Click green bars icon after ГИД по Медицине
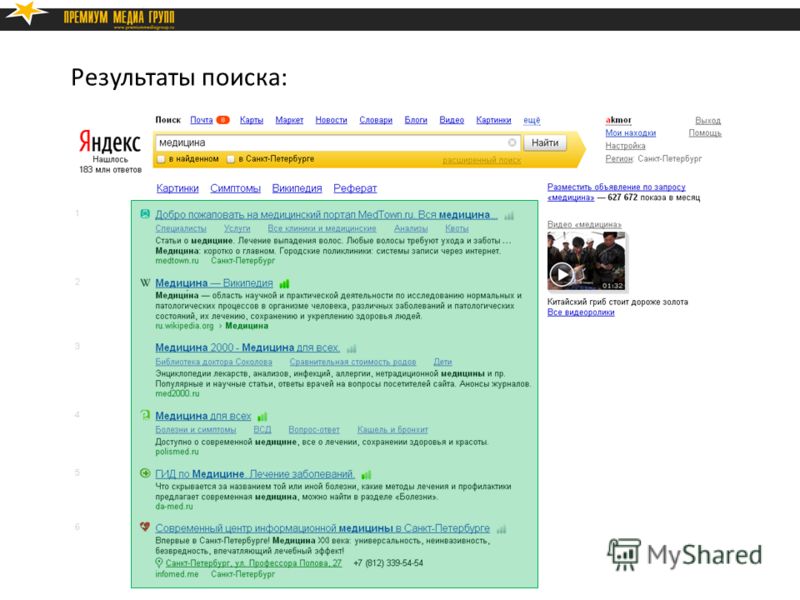800x600 pixels. tap(366, 475)
